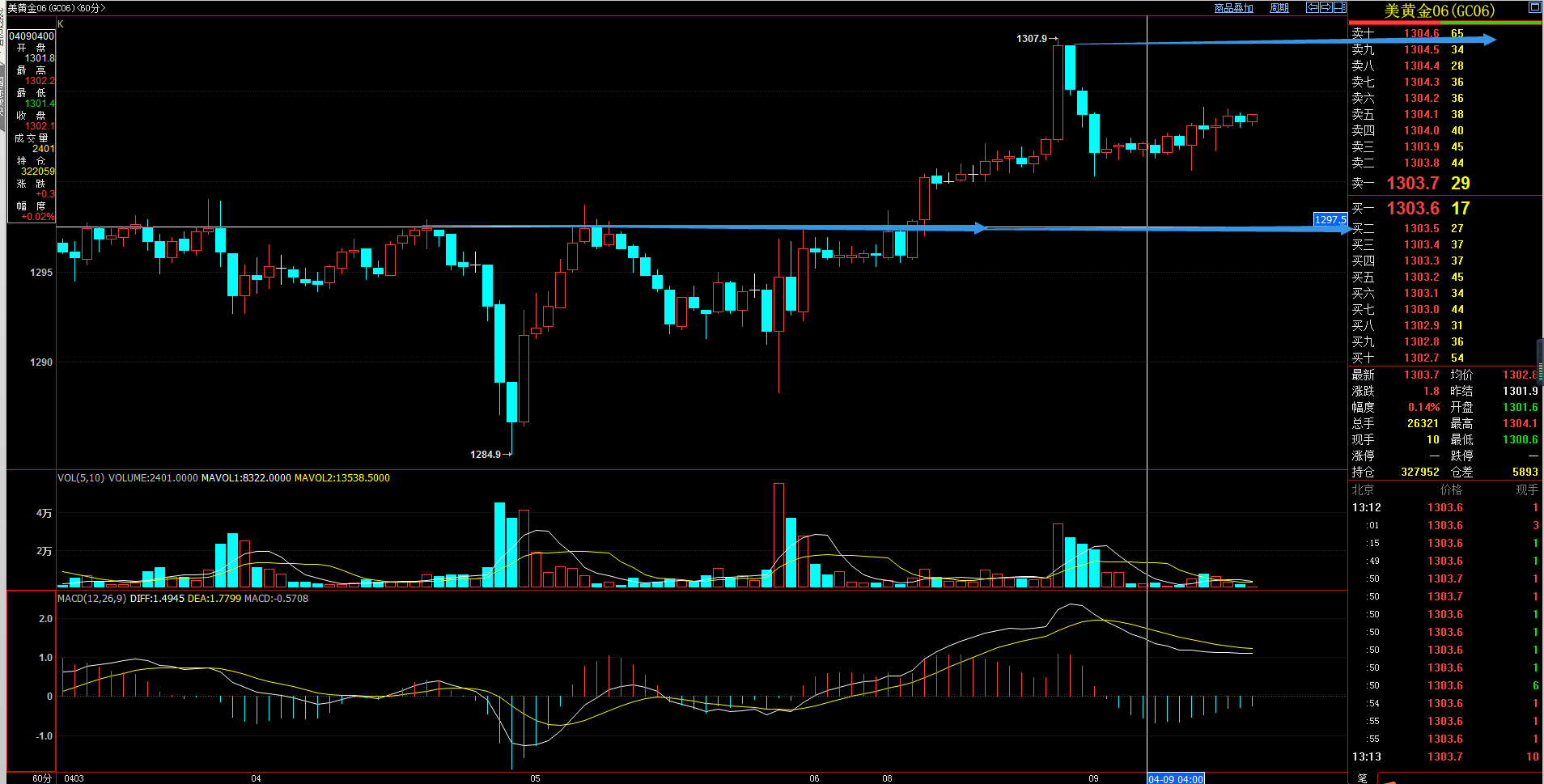Click the 持仓 322059 value in info box

[38, 172]
